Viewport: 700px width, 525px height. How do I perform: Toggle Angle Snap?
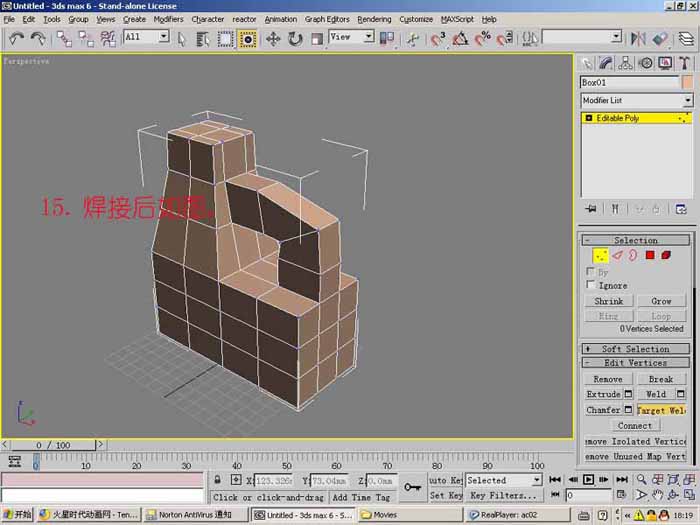pyautogui.click(x=460, y=39)
